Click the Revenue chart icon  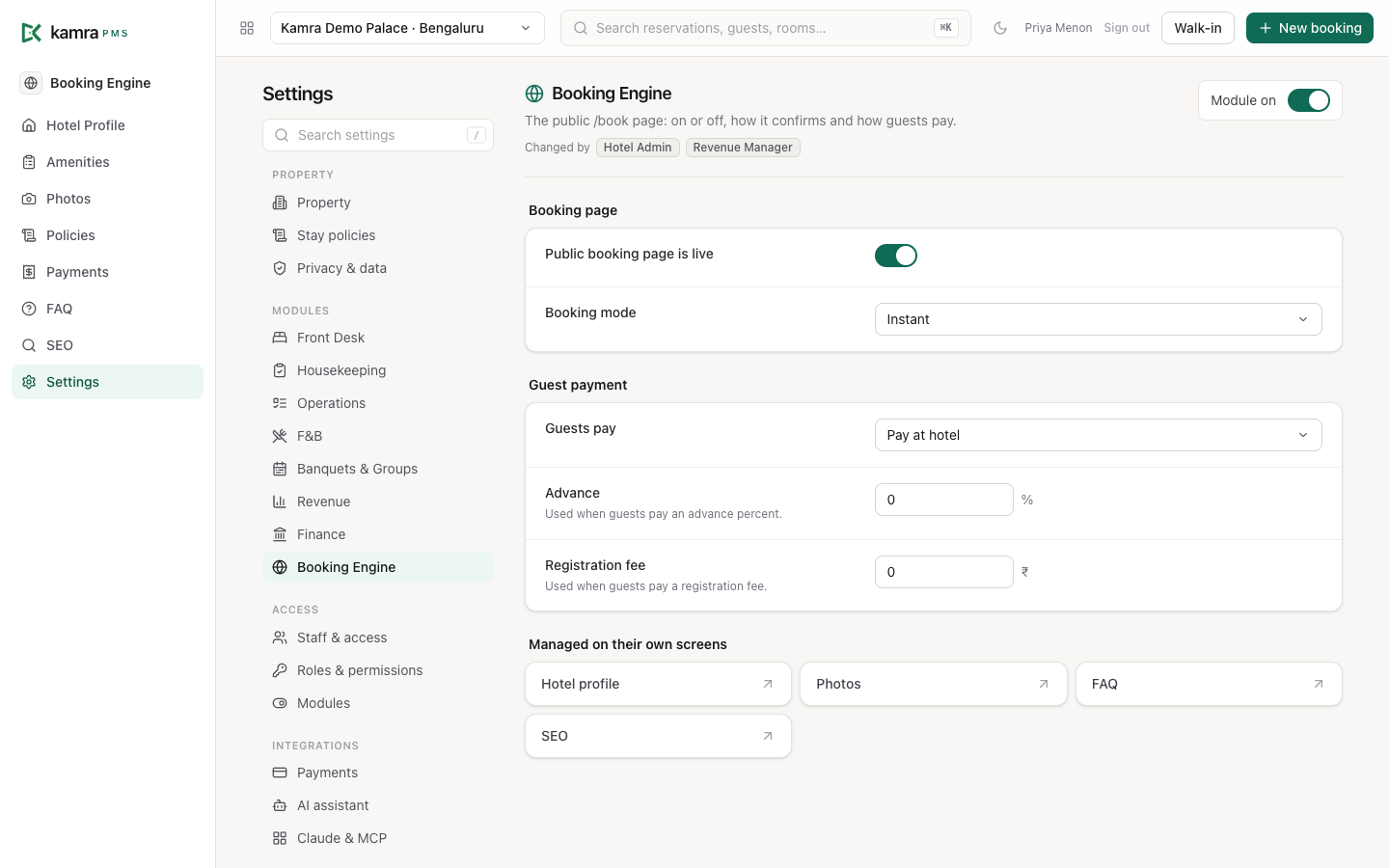tap(280, 502)
